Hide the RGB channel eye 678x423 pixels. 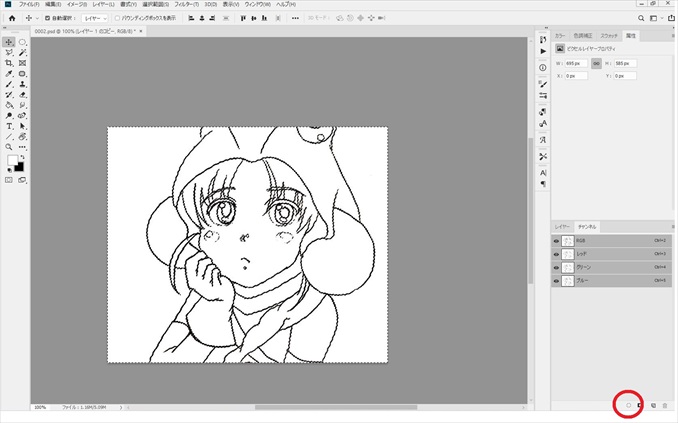tap(556, 240)
